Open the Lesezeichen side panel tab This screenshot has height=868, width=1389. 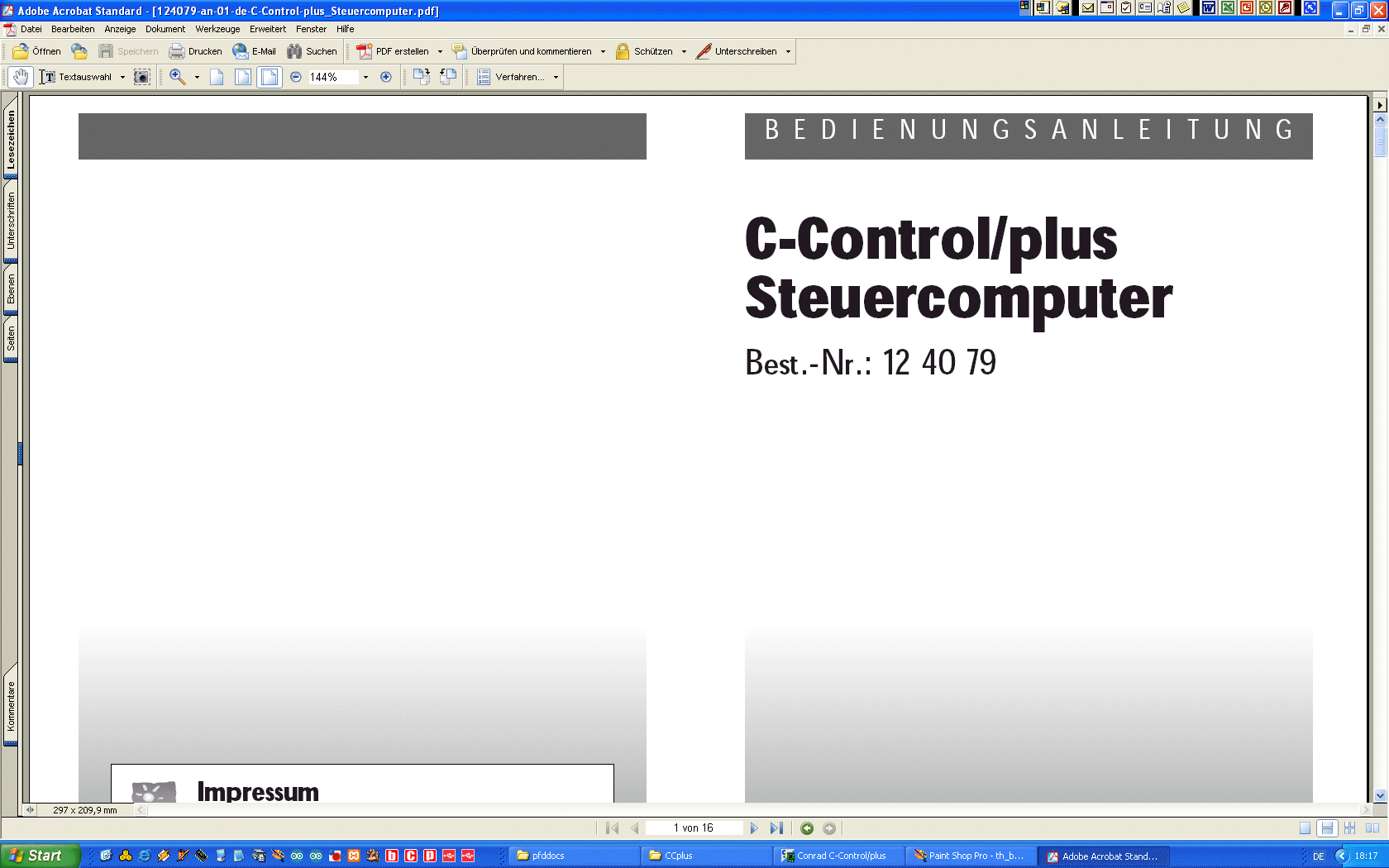(x=11, y=141)
